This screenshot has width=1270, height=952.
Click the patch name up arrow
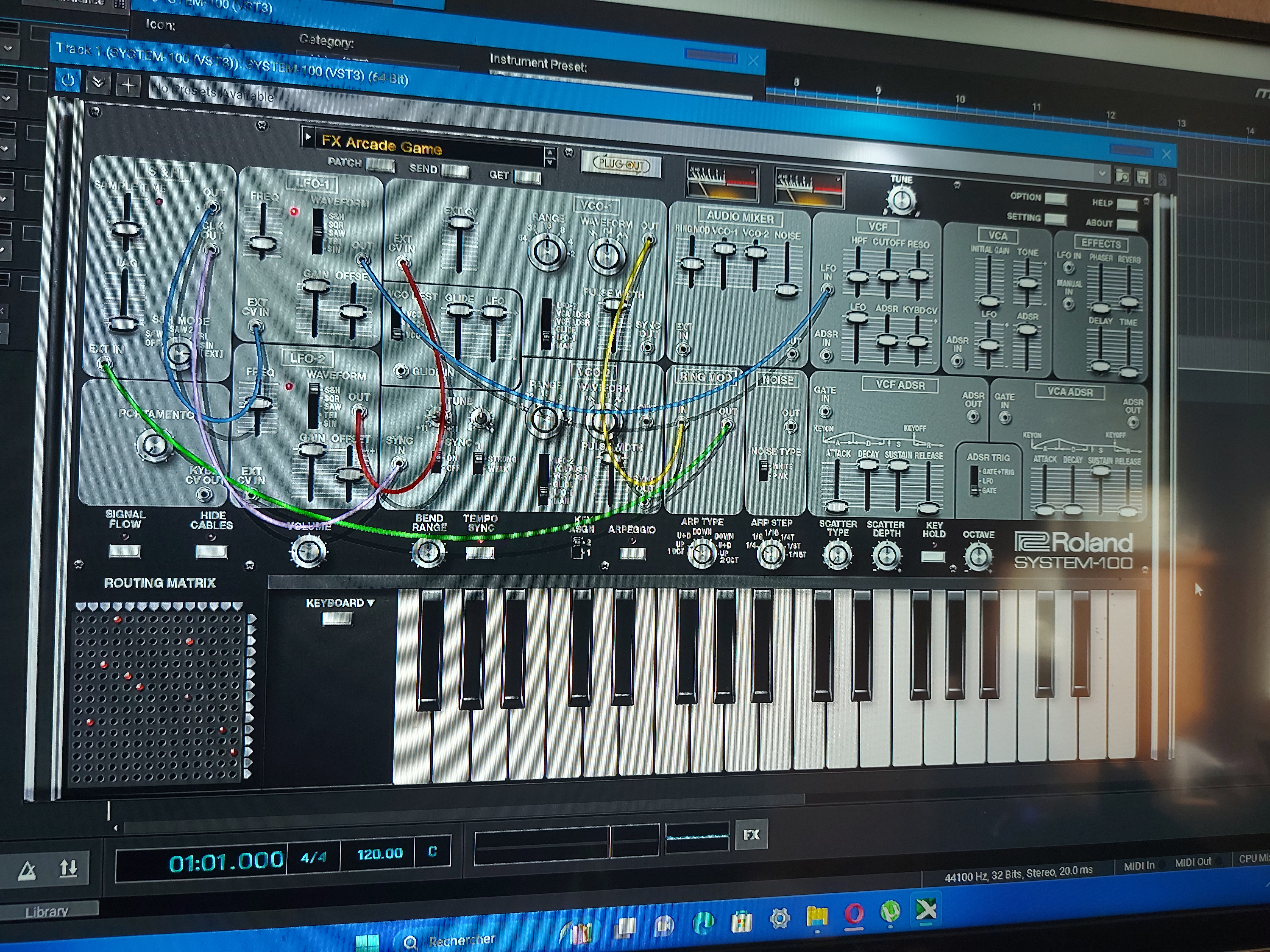coord(550,152)
